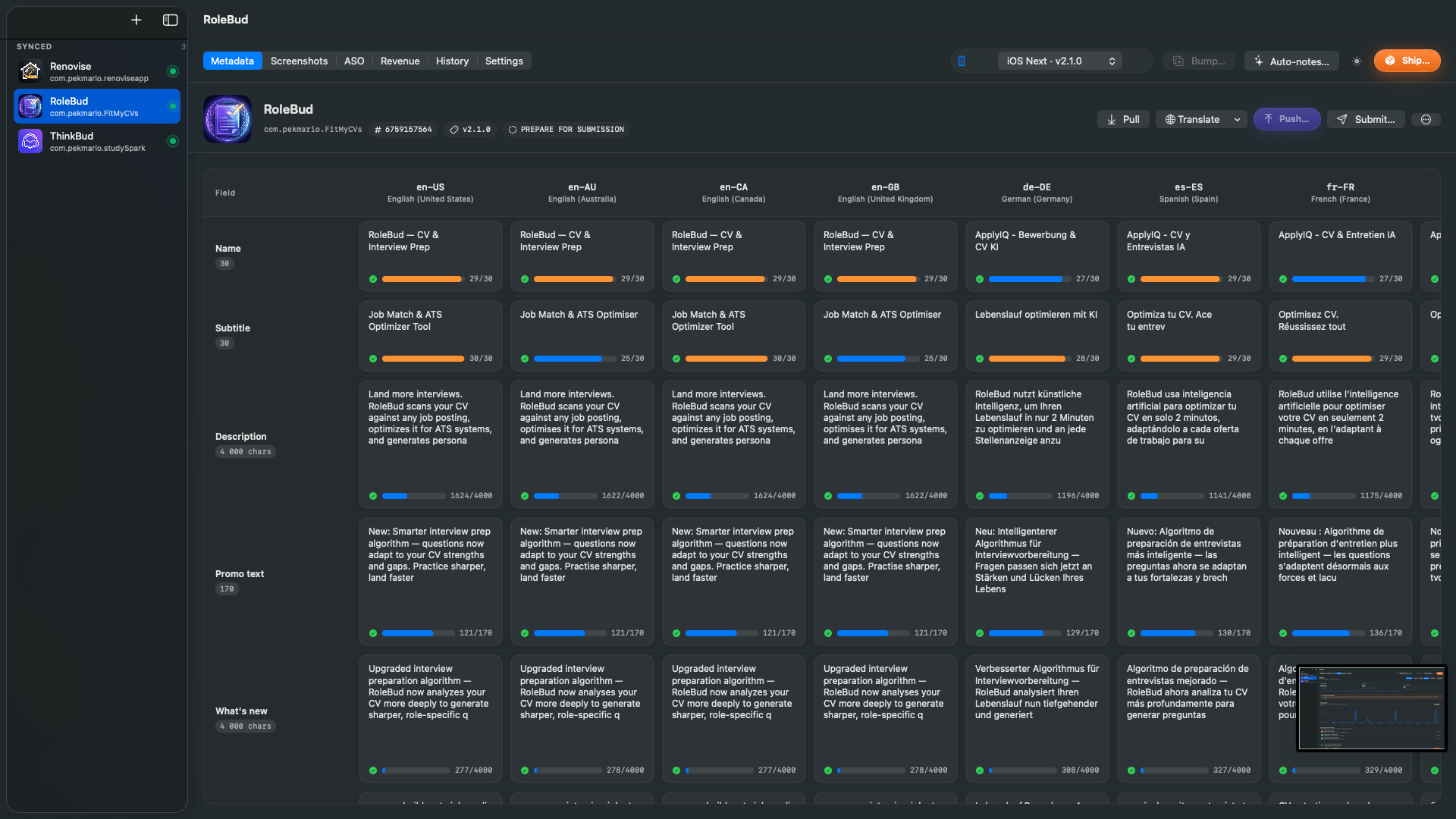Click the Translate globe button

[1192, 119]
